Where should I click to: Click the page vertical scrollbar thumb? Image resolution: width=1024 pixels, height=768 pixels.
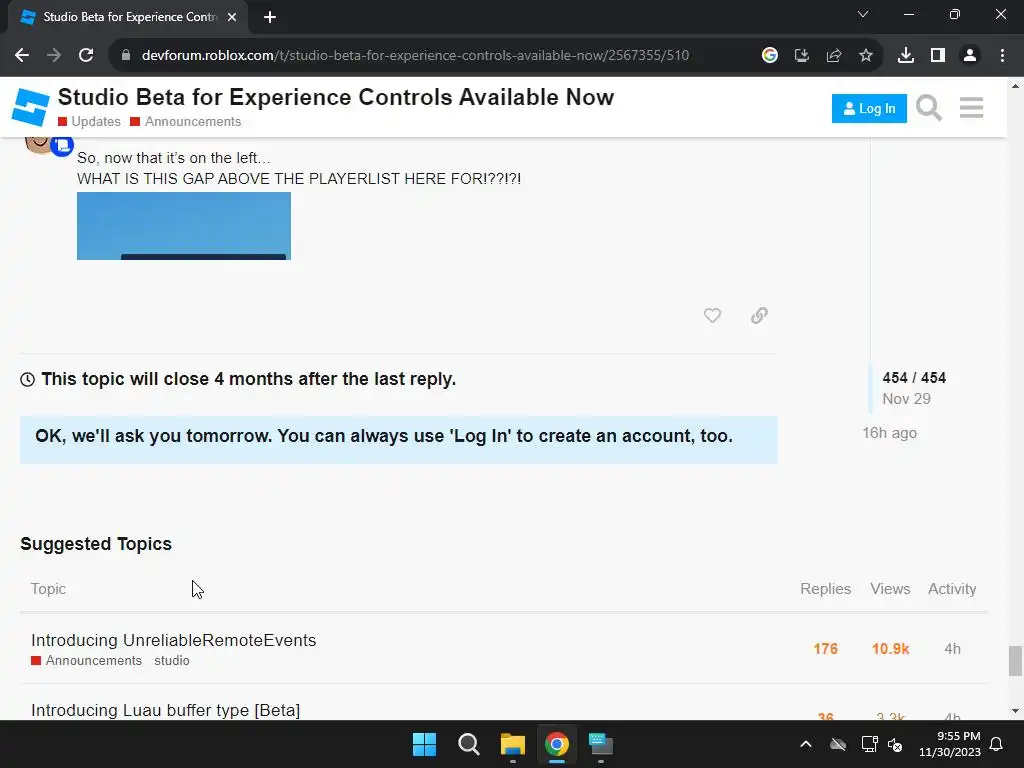(x=1015, y=661)
